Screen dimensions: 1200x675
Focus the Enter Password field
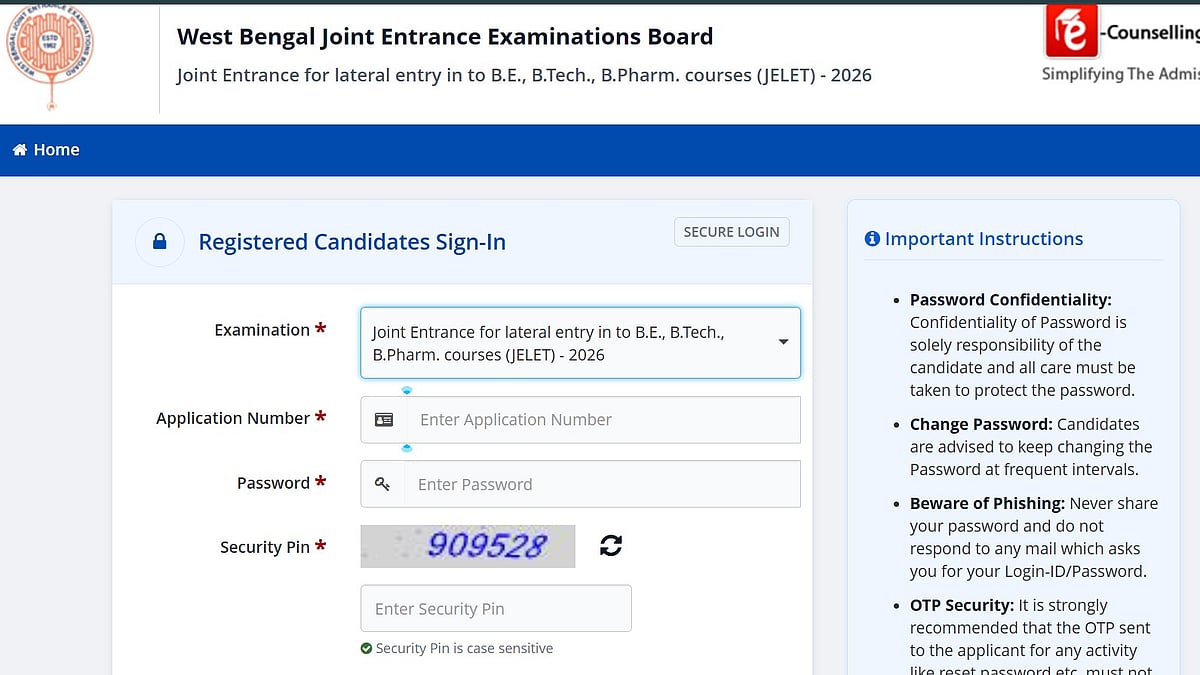point(602,484)
